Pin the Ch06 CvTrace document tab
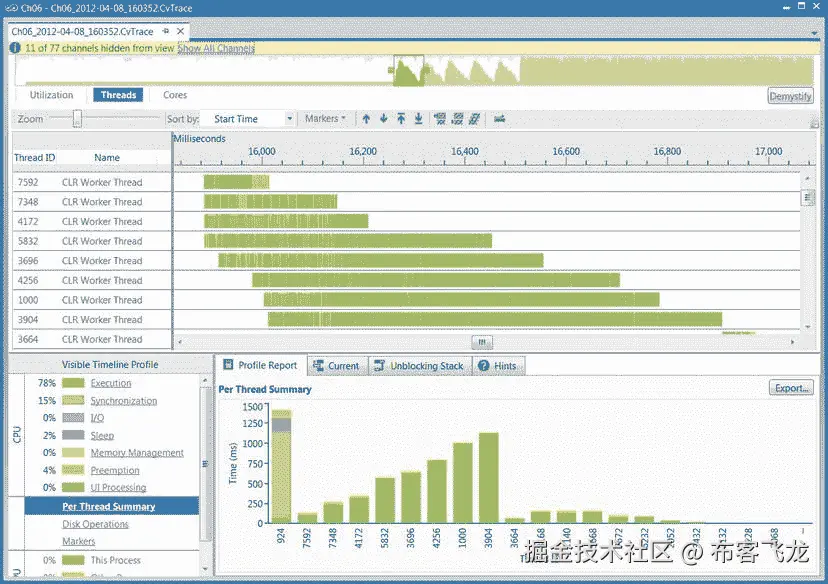Viewport: 828px width, 584px height. coord(166,31)
